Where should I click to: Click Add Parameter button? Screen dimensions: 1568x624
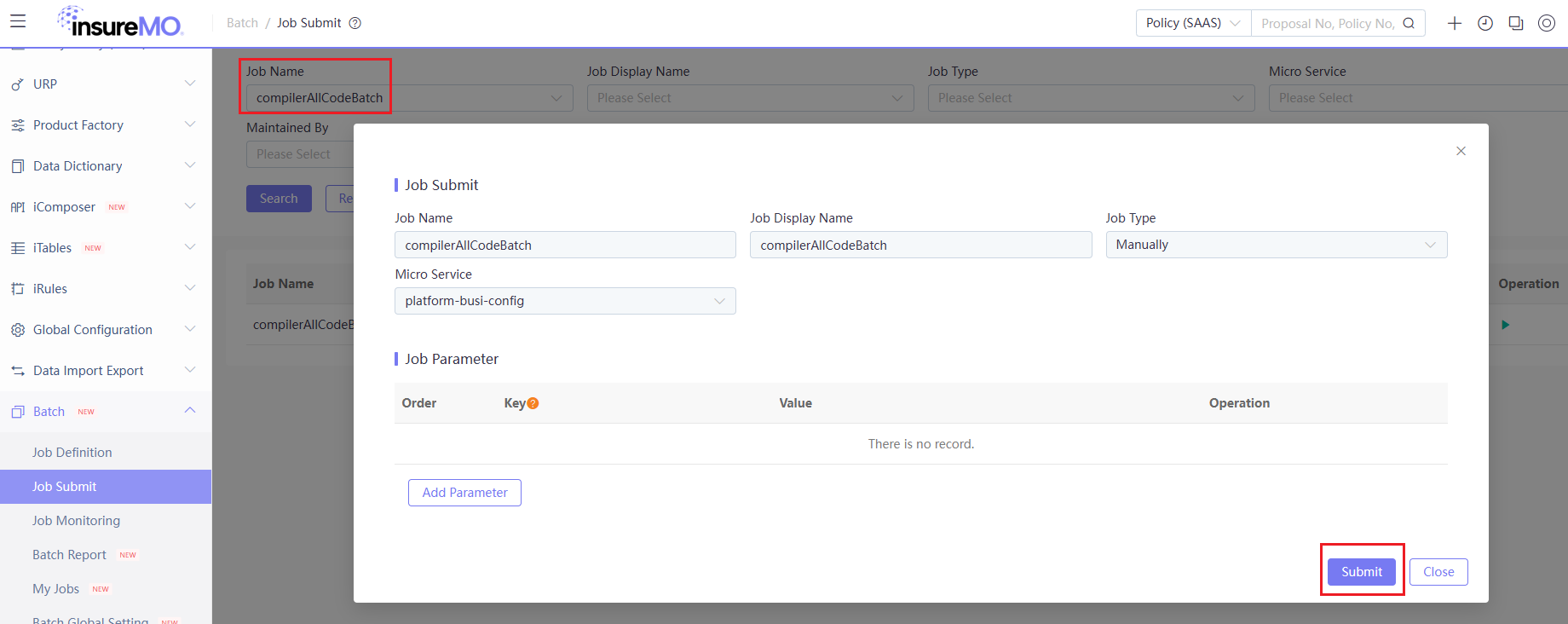pos(464,493)
